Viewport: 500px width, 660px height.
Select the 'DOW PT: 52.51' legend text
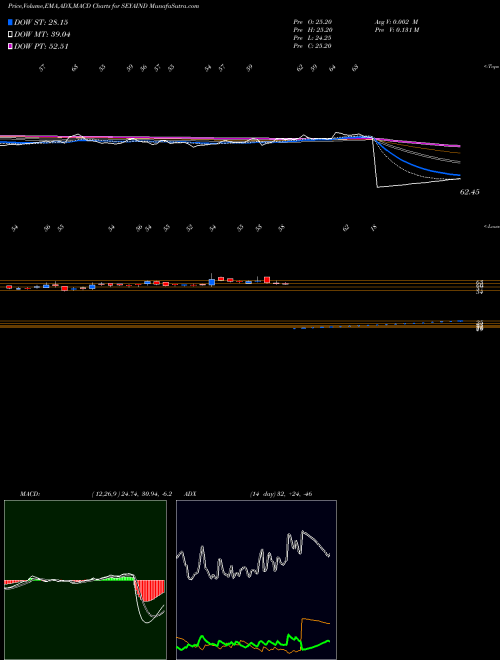(x=41, y=47)
